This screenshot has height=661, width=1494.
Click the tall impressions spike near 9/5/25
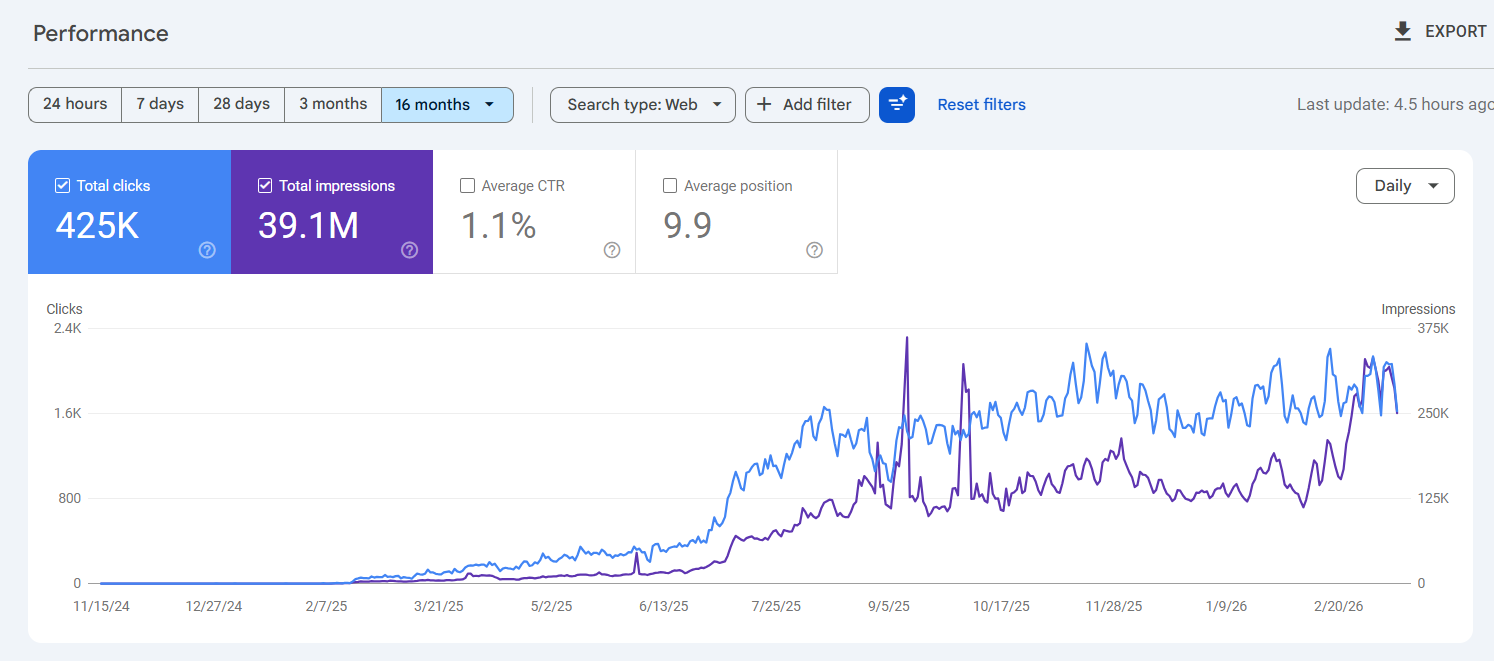pyautogui.click(x=907, y=340)
